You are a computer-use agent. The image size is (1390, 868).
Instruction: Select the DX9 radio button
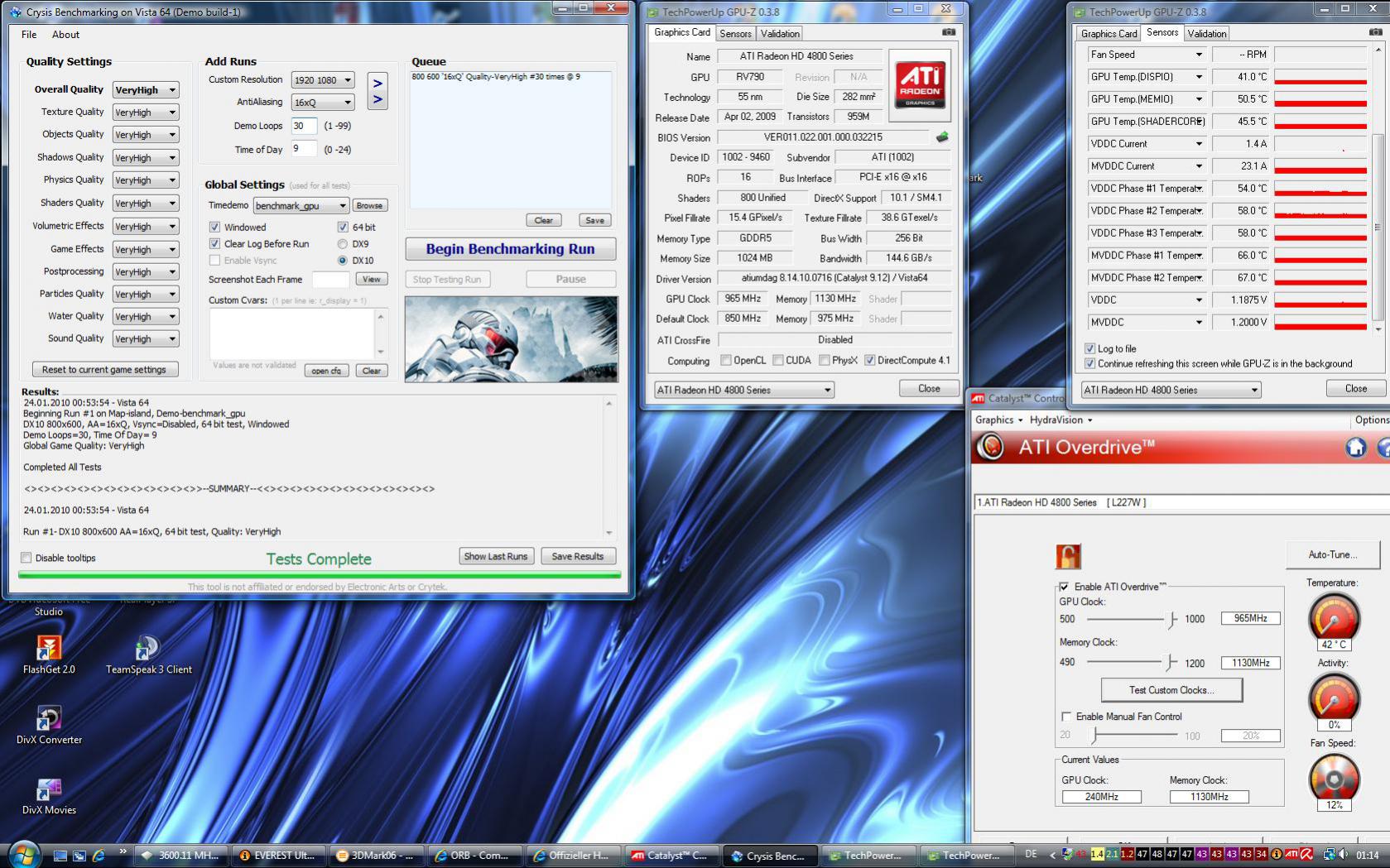[343, 244]
